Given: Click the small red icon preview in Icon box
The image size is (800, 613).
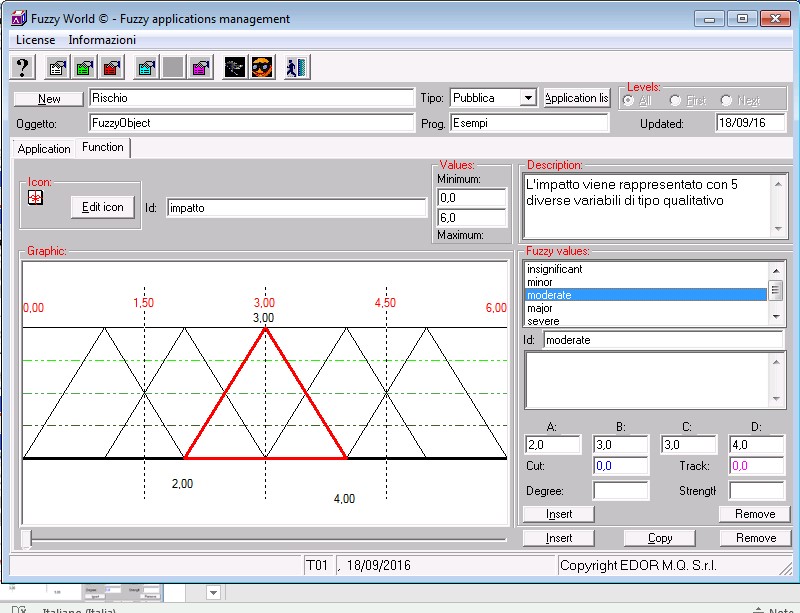Looking at the screenshot, I should tap(35, 198).
